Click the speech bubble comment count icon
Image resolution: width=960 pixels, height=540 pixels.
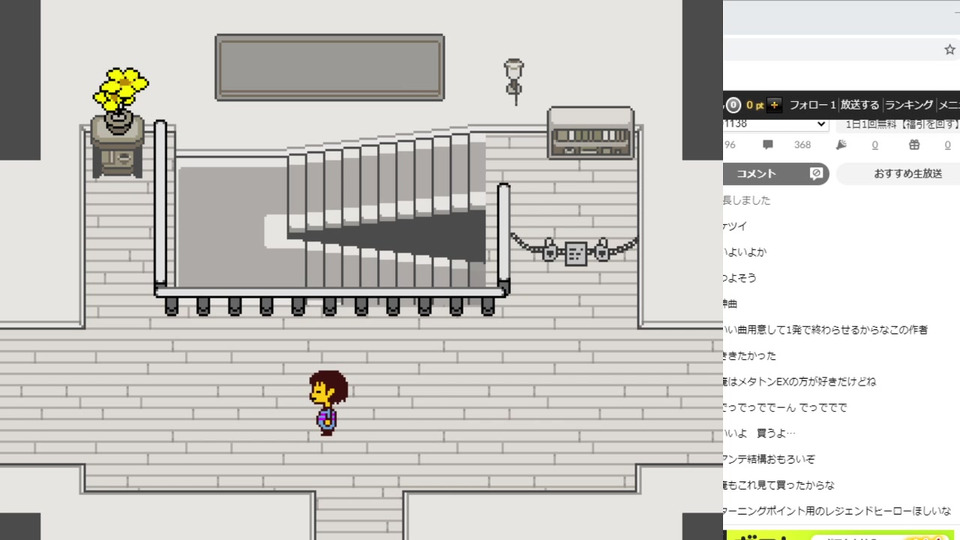pos(768,145)
